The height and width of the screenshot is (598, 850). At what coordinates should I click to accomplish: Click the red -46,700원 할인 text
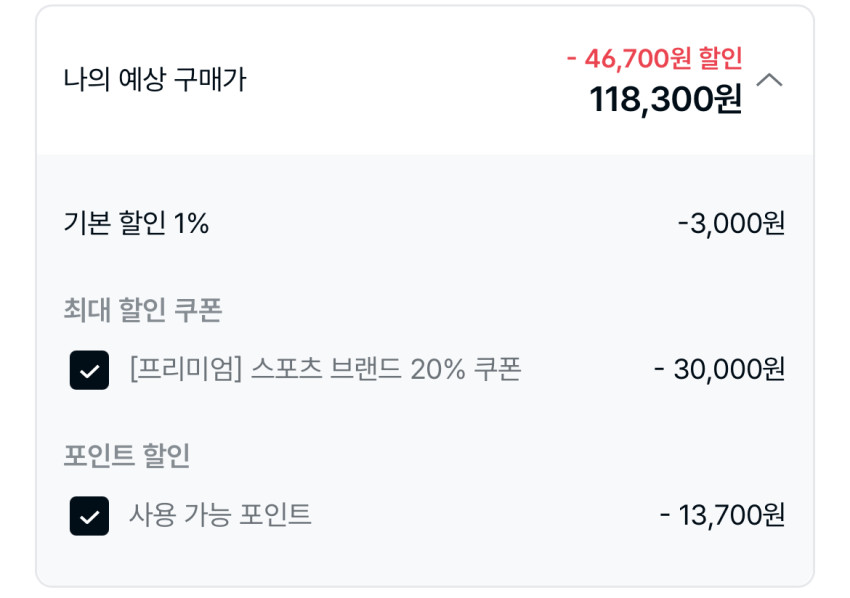point(654,58)
